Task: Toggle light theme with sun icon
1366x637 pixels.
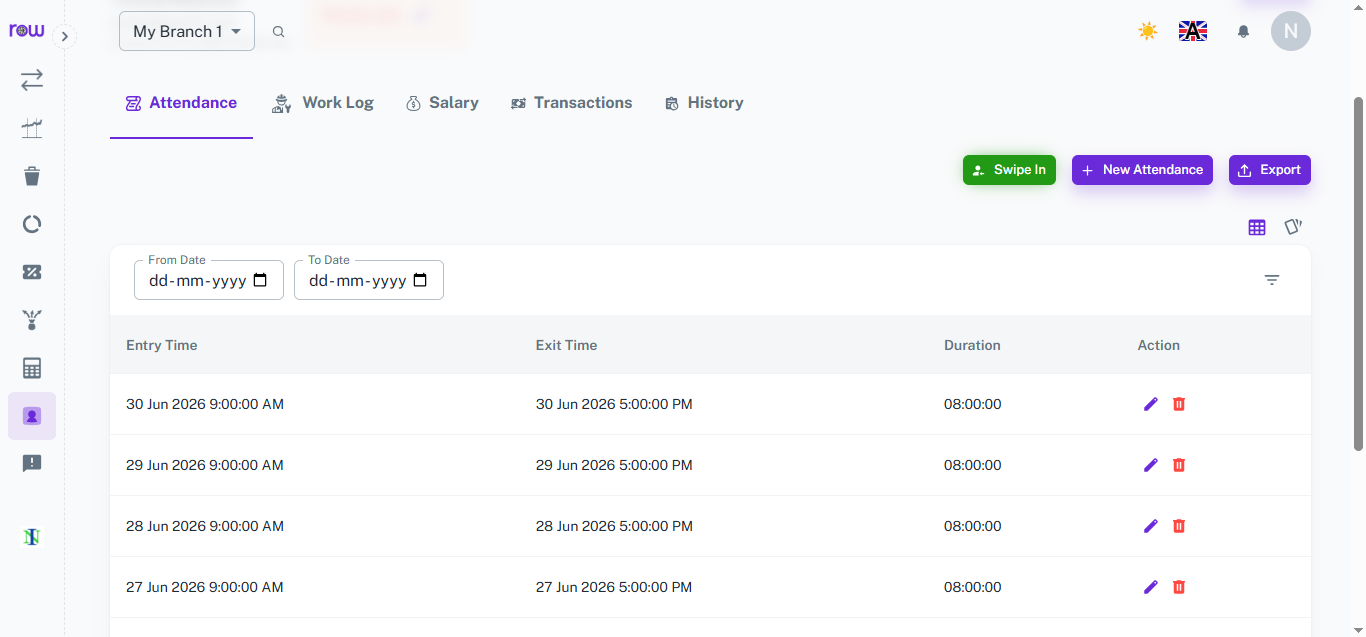Action: tap(1148, 31)
